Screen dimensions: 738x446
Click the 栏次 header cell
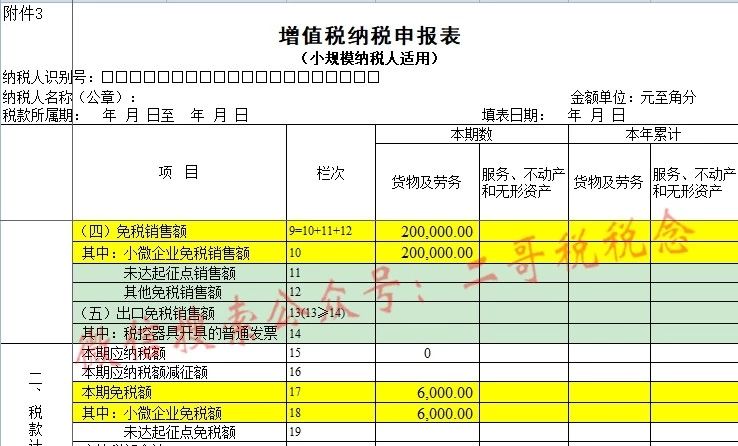(x=330, y=173)
